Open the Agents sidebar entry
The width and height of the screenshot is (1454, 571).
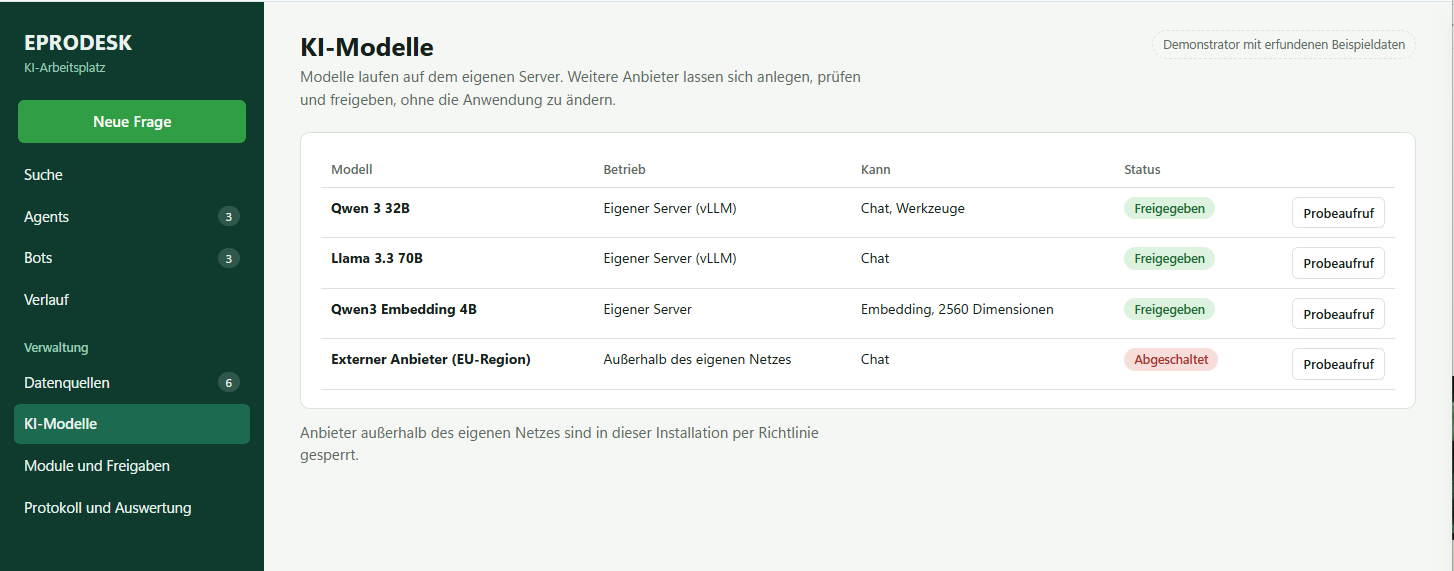[132, 217]
